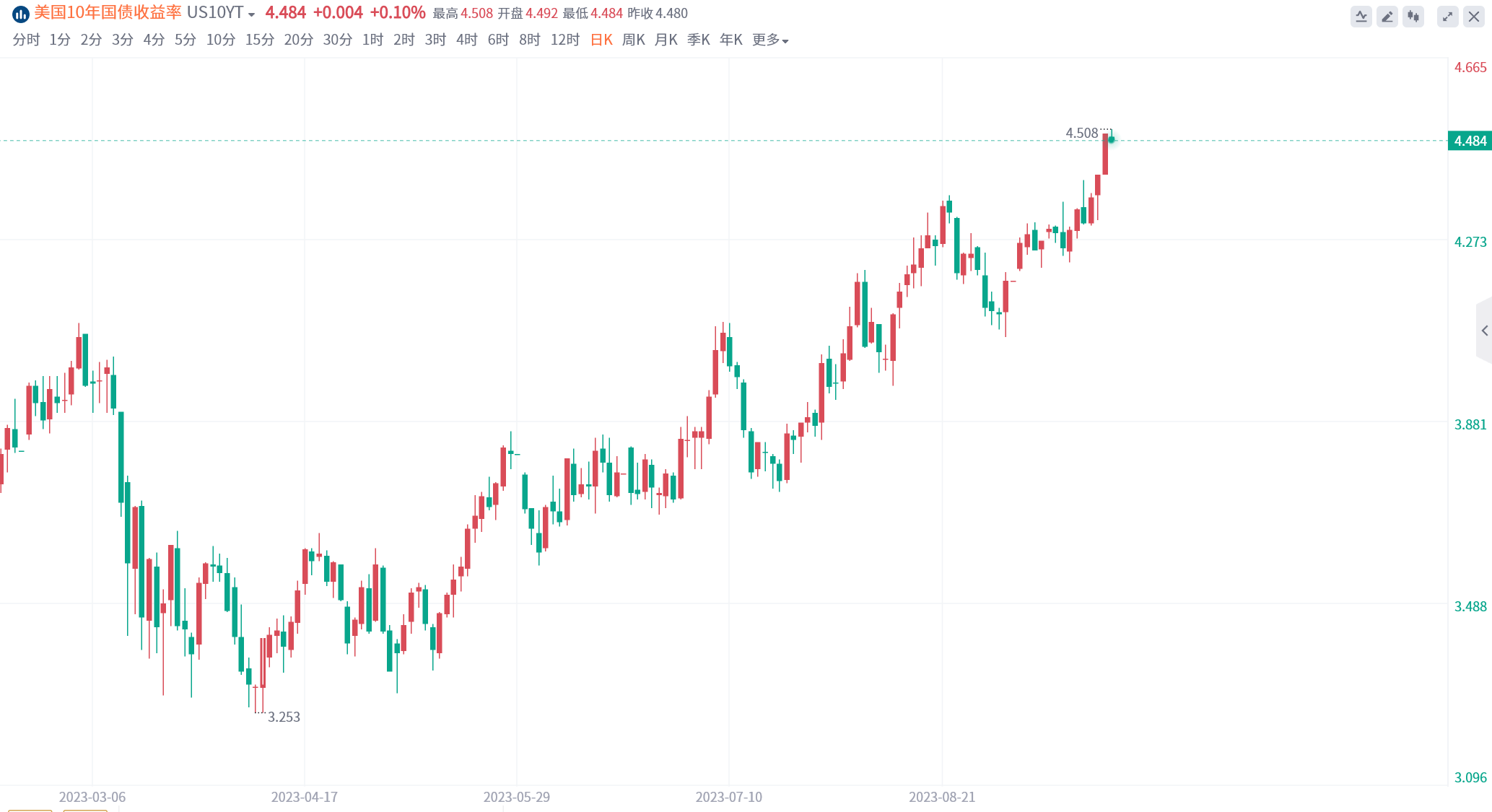Select the 周K weekly chart tab
Viewport: 1492px width, 812px height.
tap(633, 40)
